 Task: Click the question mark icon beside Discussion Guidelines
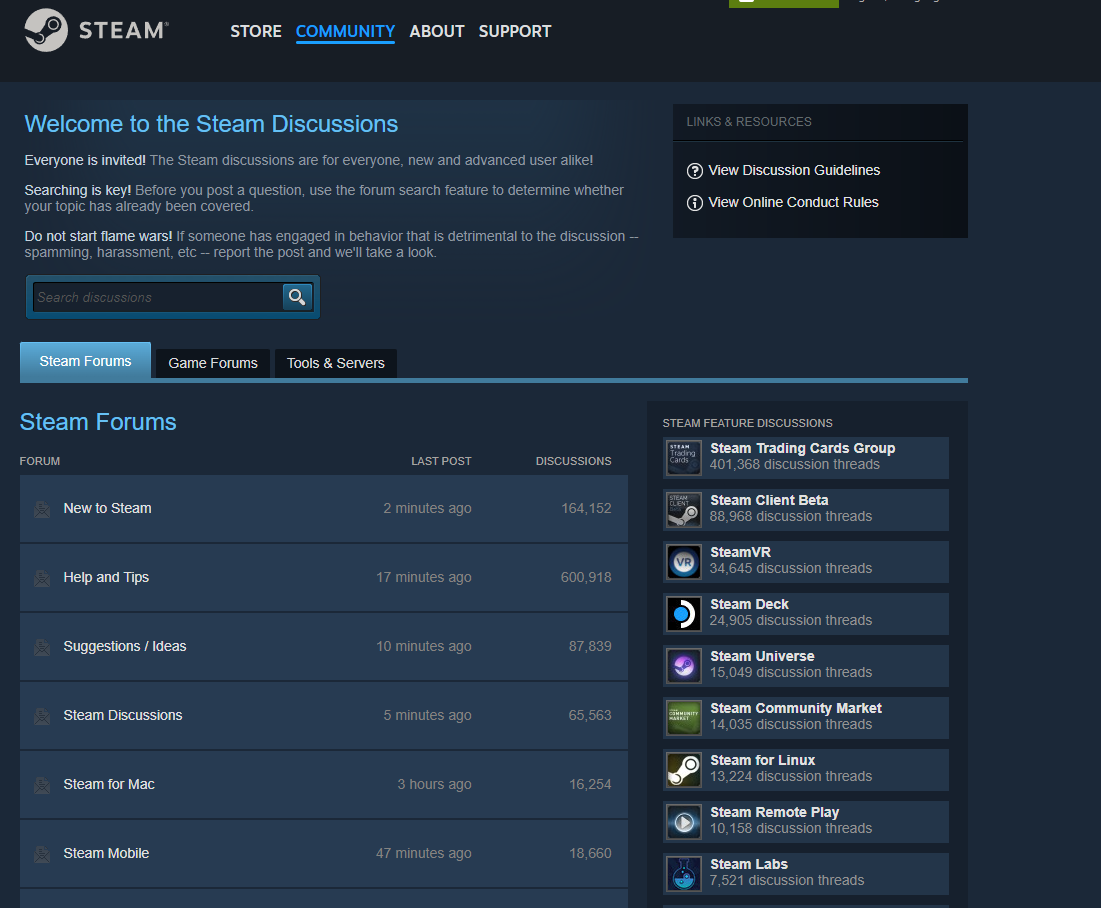point(694,171)
